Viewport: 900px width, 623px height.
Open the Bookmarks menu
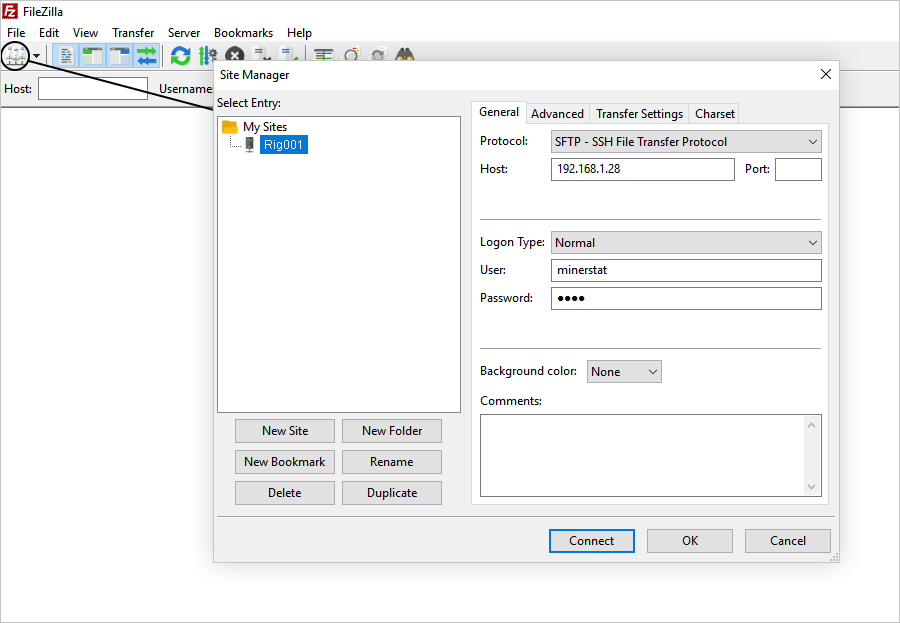[243, 33]
